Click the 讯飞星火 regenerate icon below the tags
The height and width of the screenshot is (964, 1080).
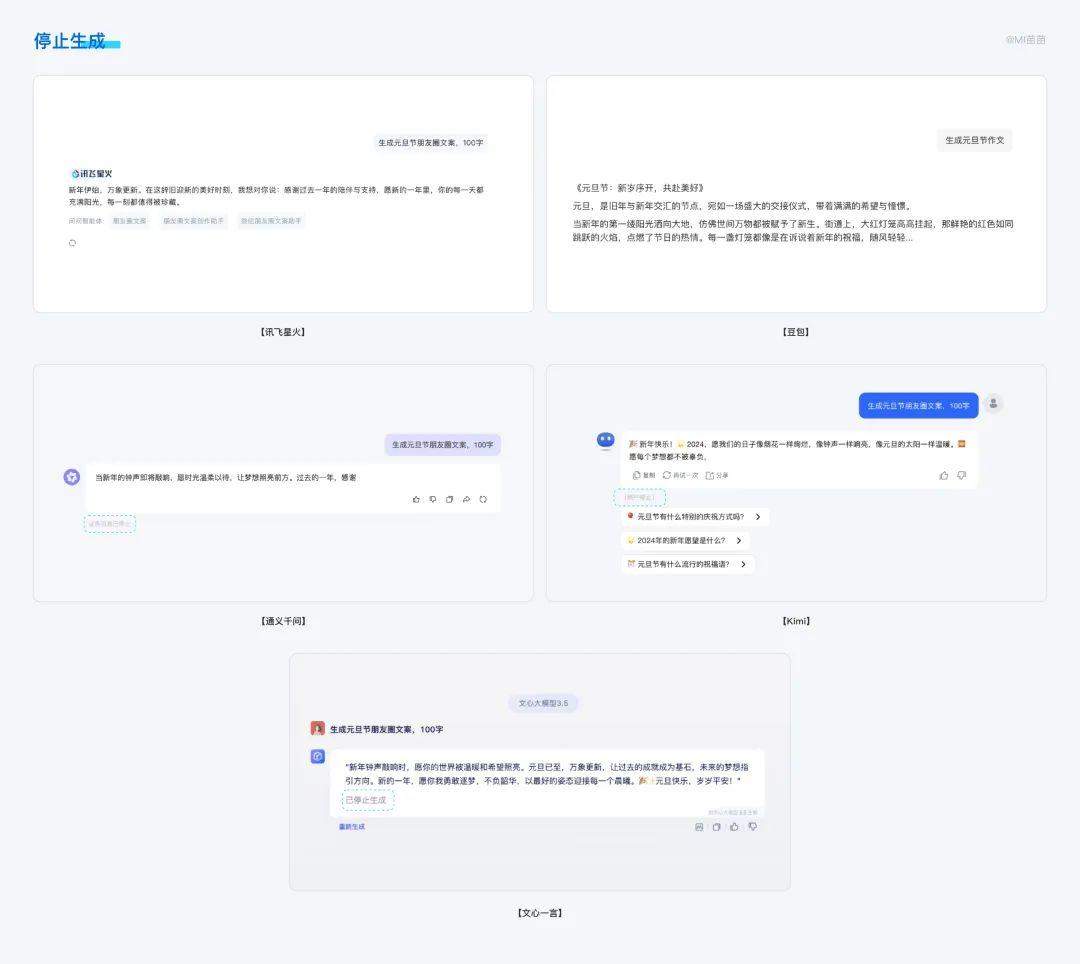click(x=72, y=243)
